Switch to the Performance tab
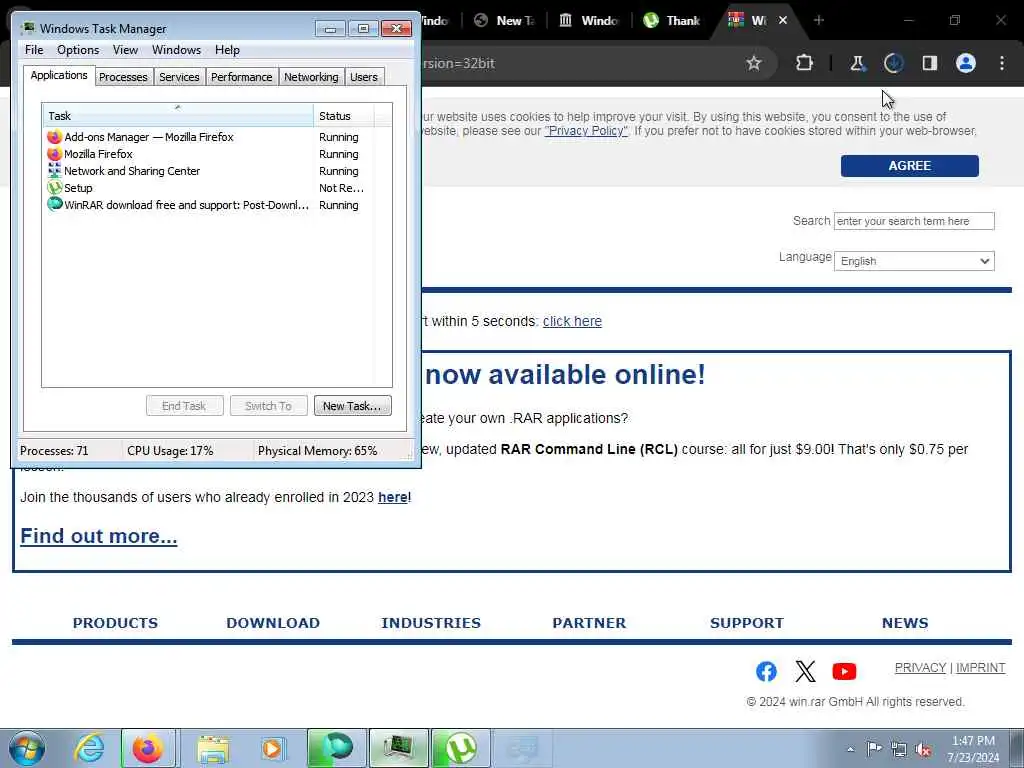 pyautogui.click(x=241, y=77)
